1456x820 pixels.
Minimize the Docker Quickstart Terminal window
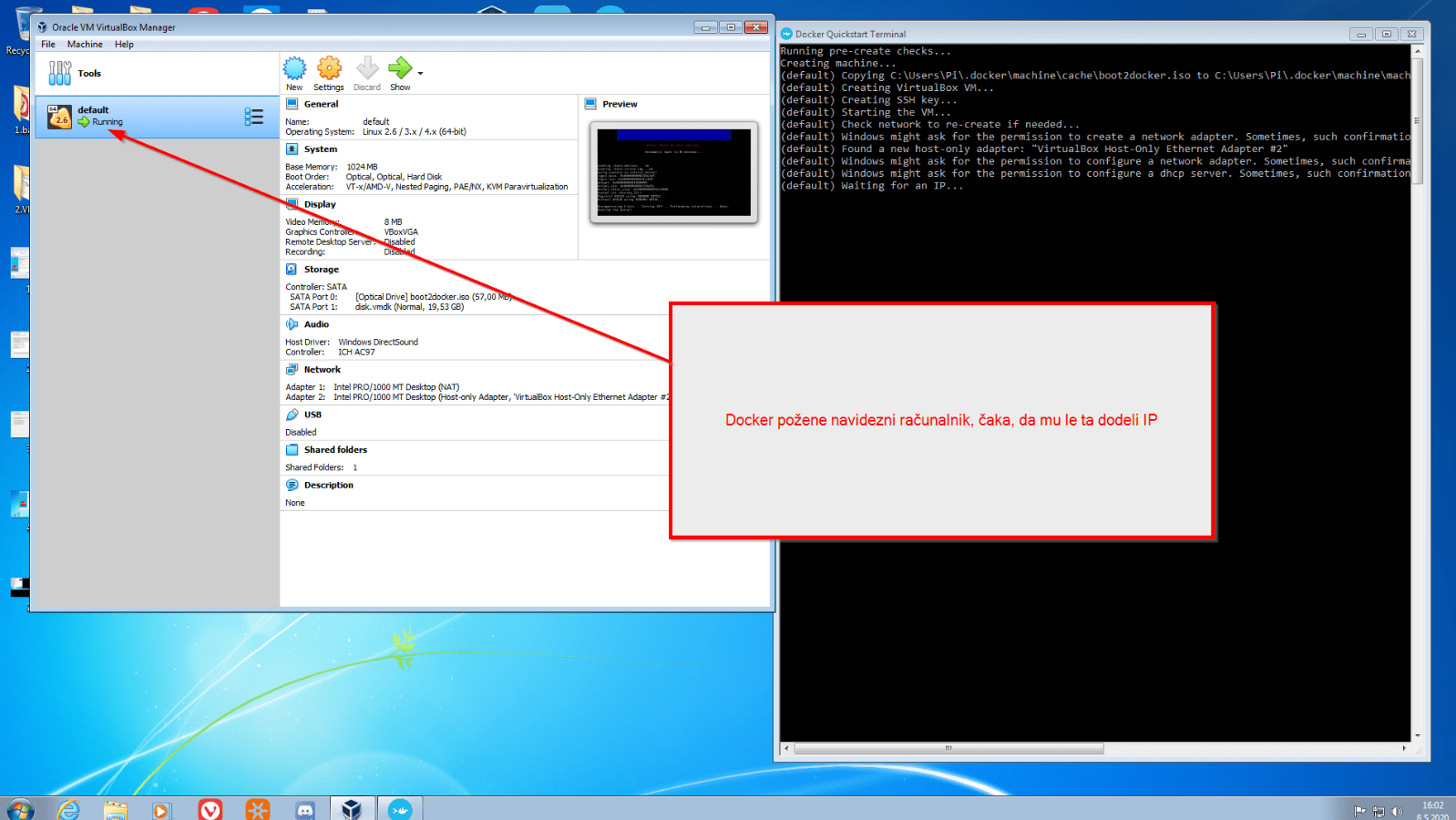(x=1361, y=34)
